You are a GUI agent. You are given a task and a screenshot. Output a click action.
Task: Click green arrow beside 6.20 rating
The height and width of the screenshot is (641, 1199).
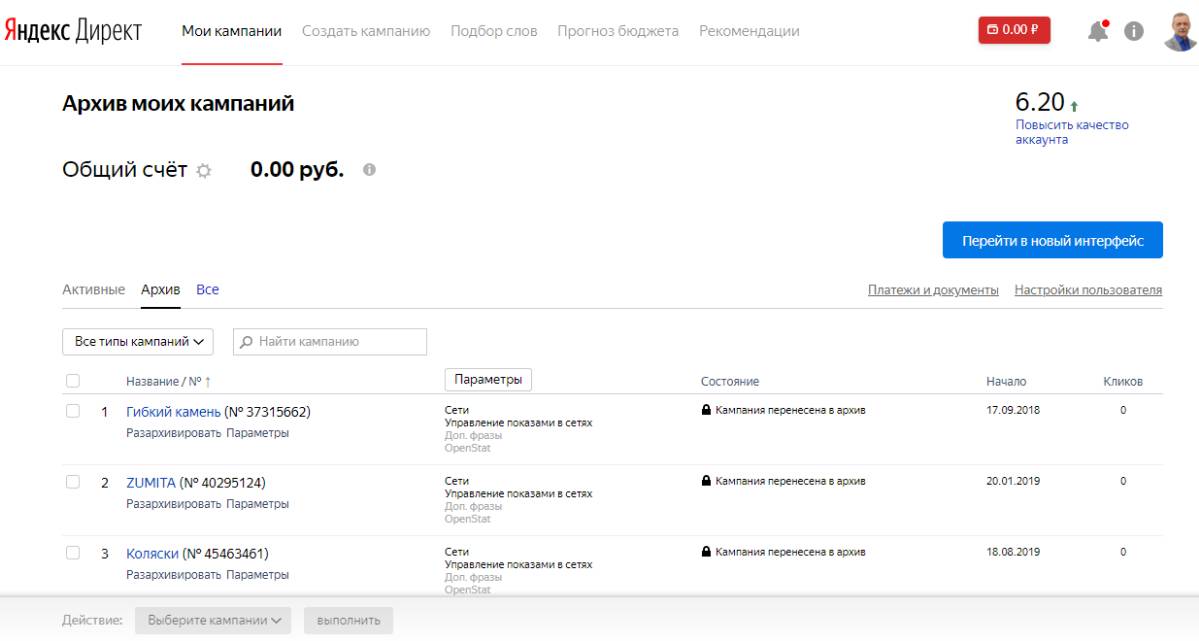(x=1074, y=106)
